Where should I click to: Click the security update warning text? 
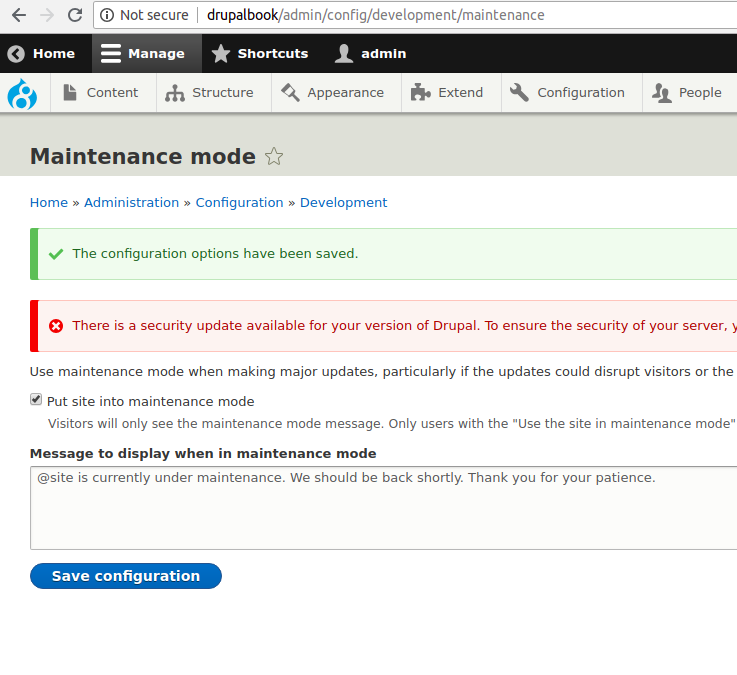(405, 326)
